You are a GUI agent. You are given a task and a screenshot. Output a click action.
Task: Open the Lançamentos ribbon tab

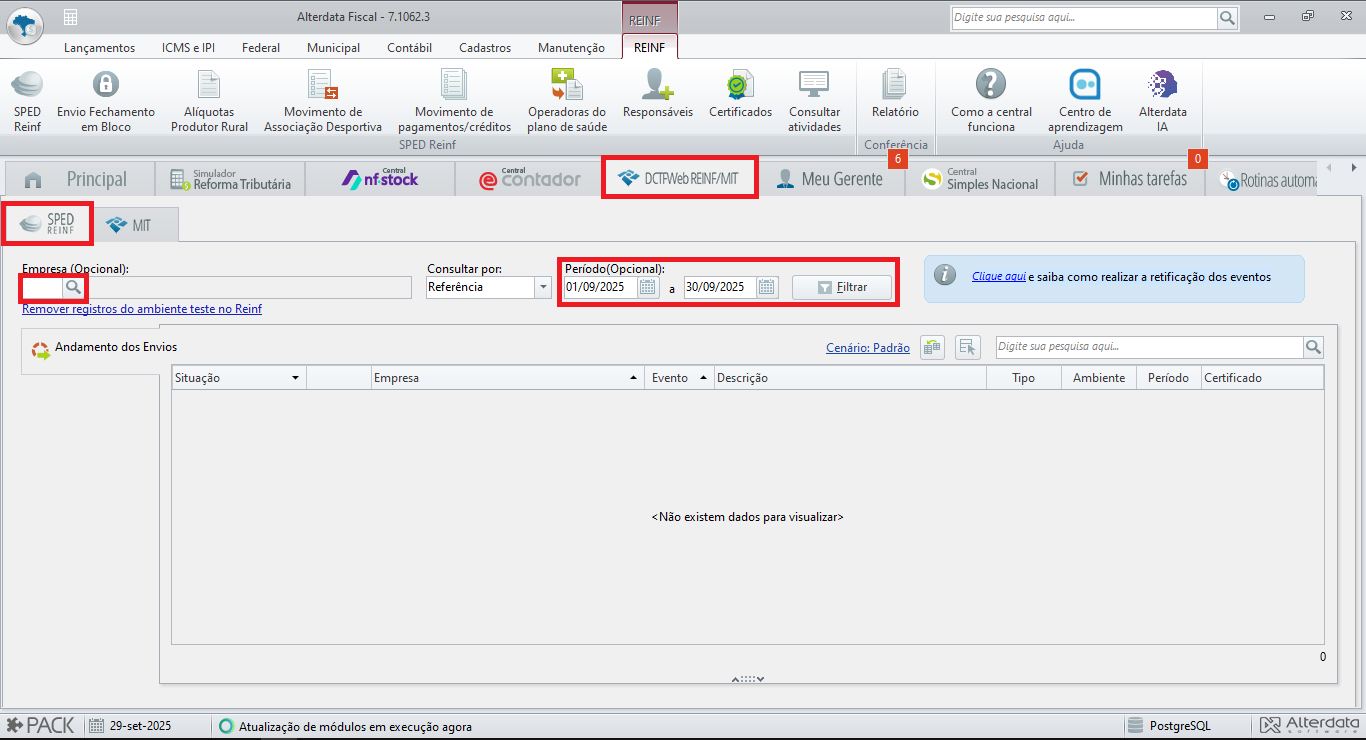click(99, 47)
